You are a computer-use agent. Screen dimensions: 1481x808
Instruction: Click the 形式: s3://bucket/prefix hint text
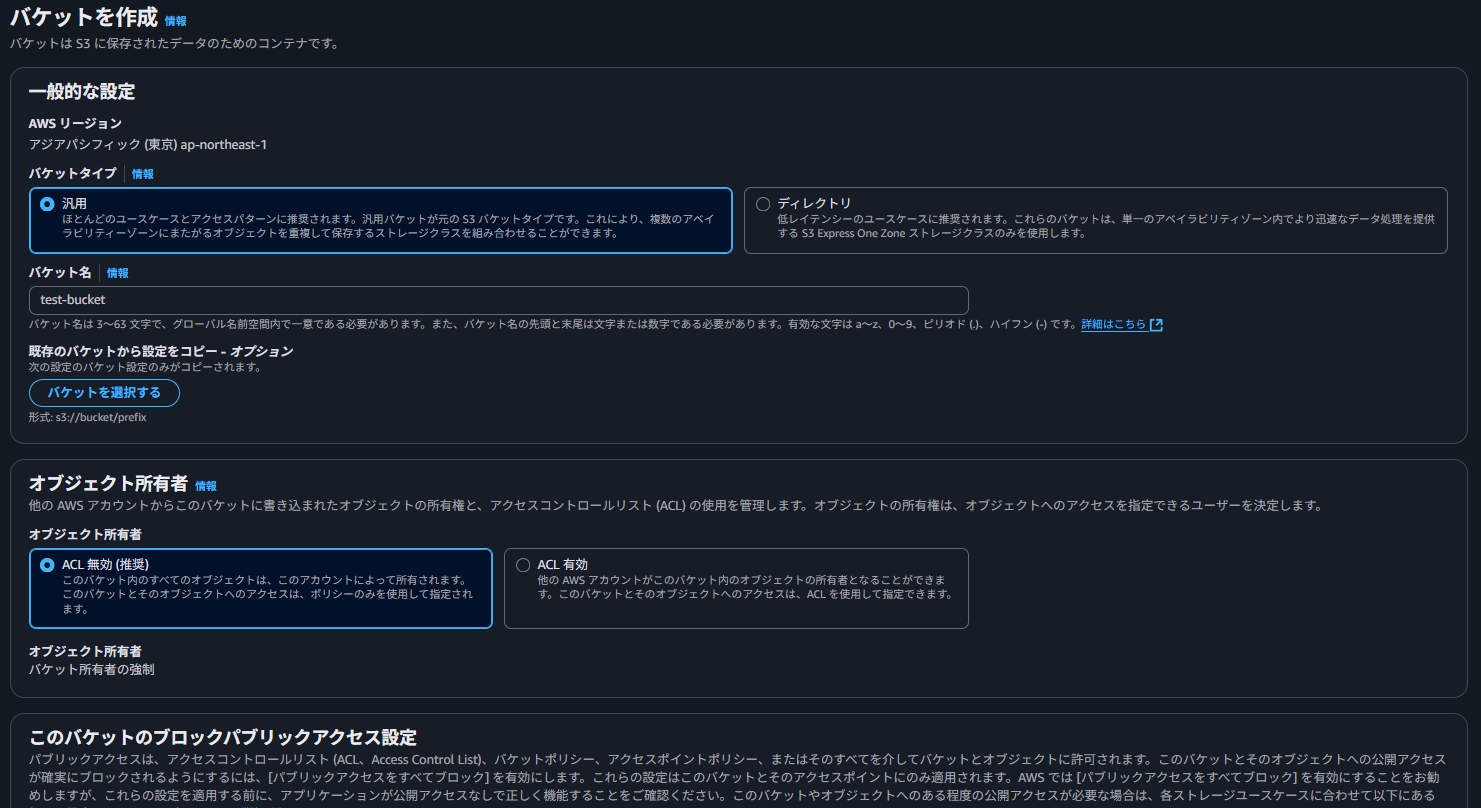(x=88, y=417)
